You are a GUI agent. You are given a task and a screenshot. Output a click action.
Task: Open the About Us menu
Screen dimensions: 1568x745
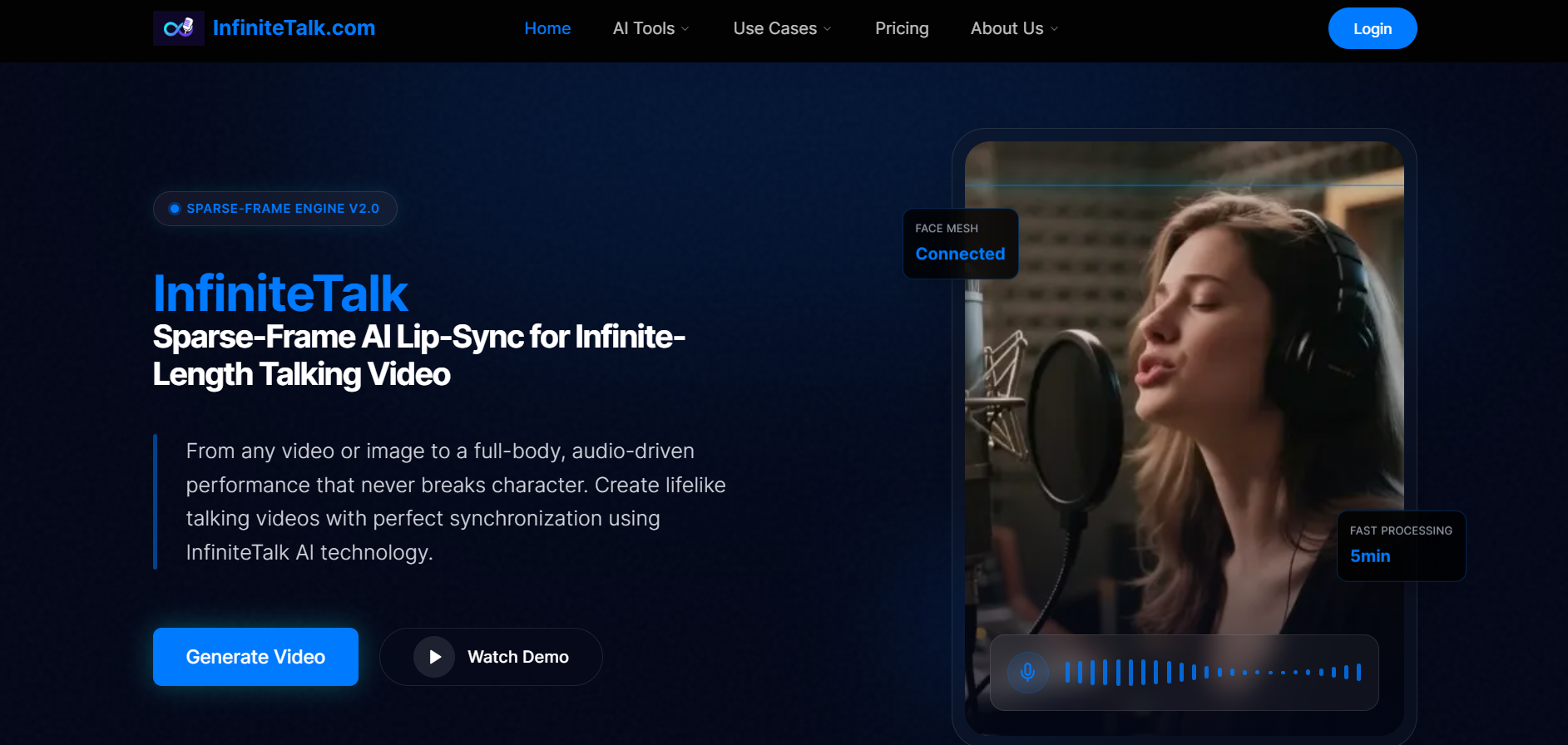[x=1007, y=28]
